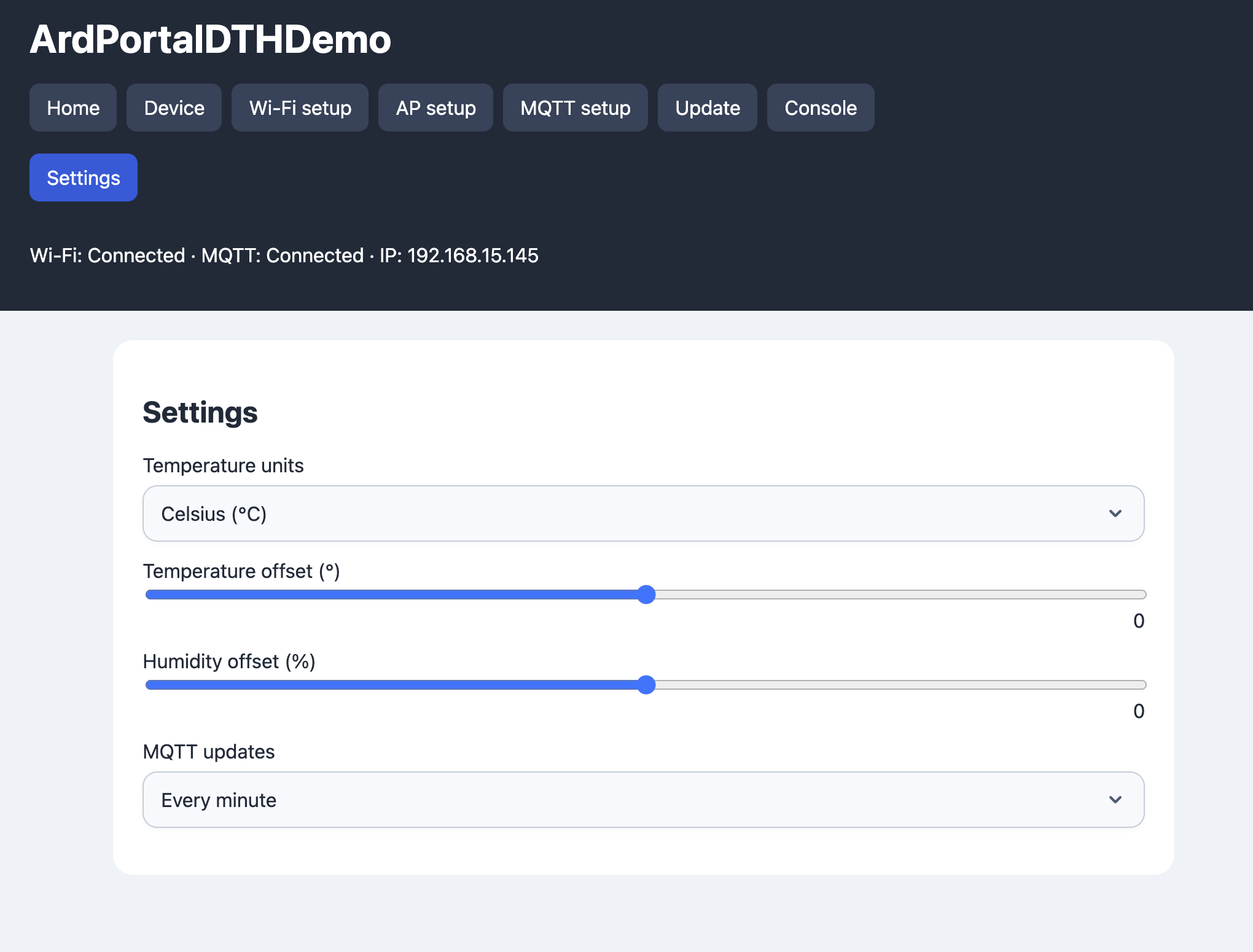Click chevron arrow of Celsius dropdown
Viewport: 1253px width, 952px height.
pos(1115,513)
